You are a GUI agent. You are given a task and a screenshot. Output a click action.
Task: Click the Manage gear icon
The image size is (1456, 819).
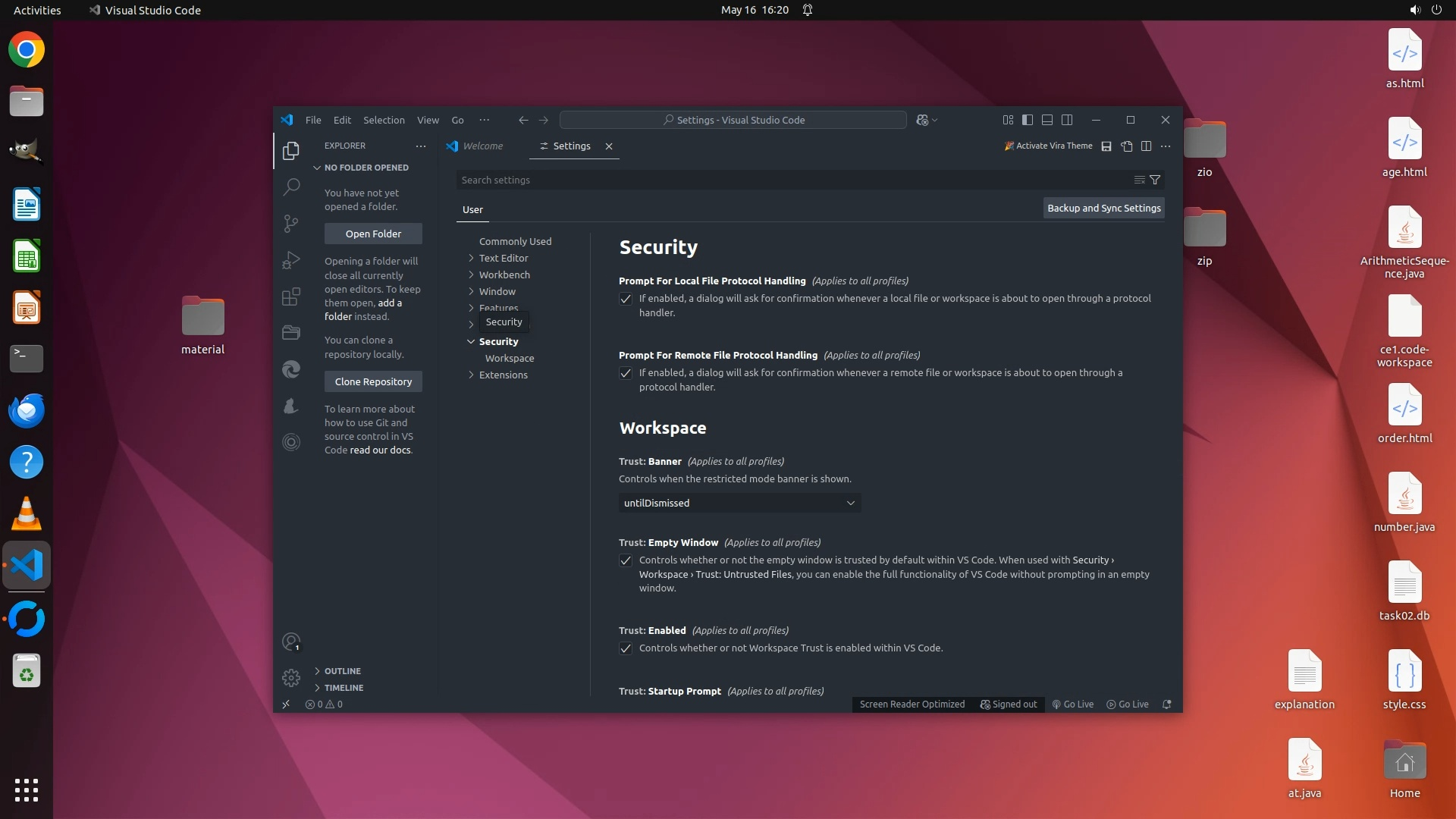tap(291, 677)
